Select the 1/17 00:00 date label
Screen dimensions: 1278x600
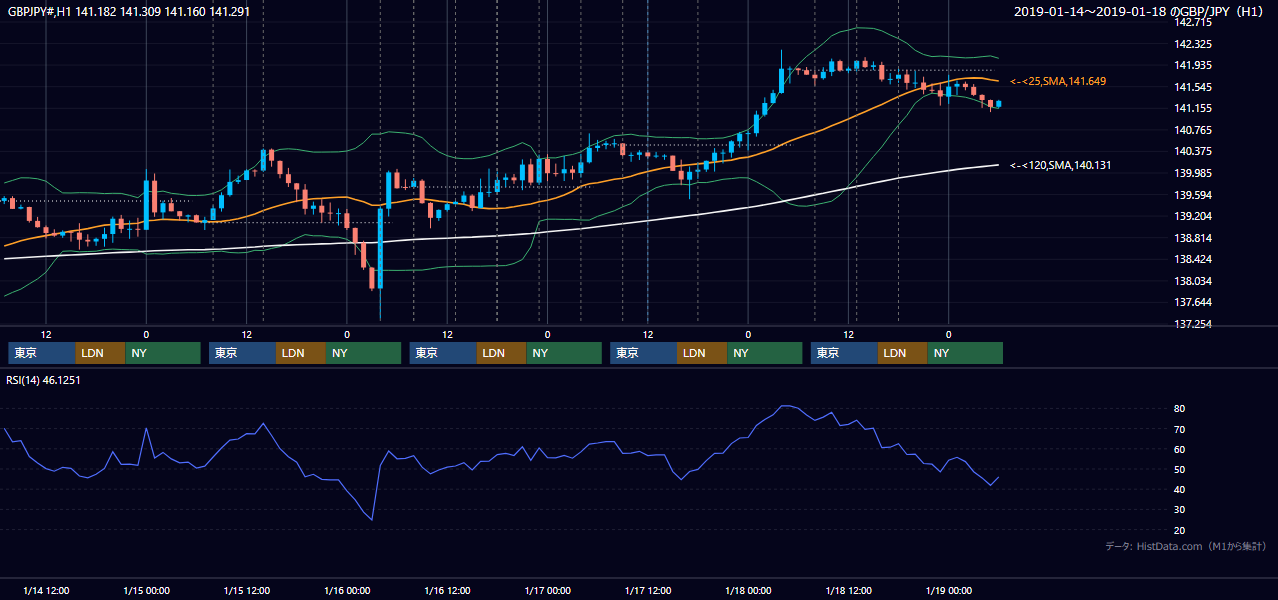click(548, 590)
